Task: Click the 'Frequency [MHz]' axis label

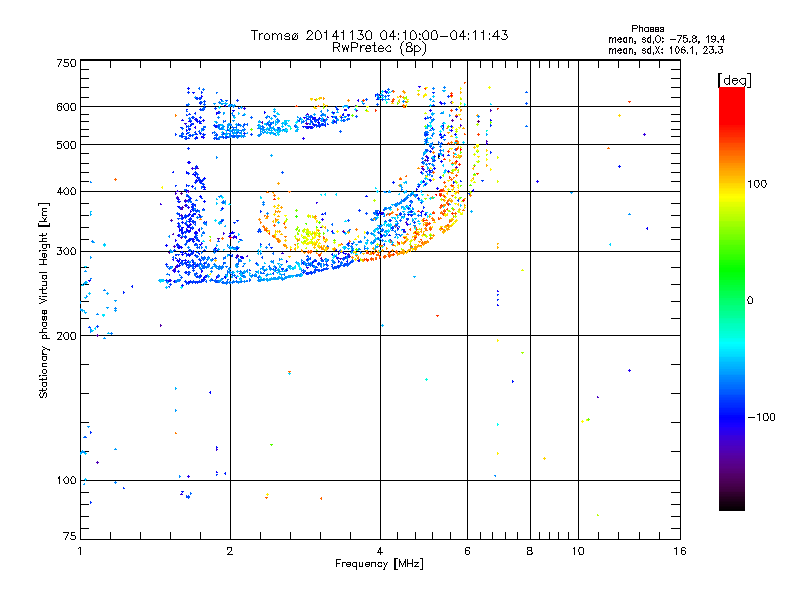Action: [379, 564]
